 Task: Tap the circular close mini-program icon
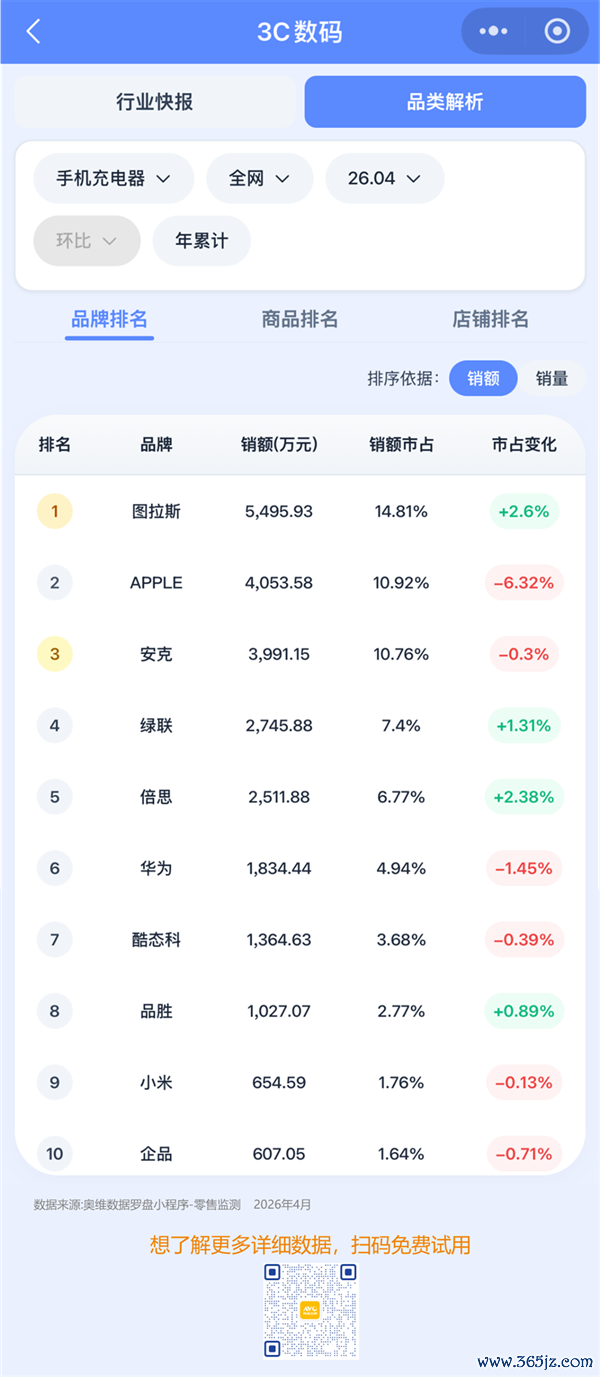click(557, 31)
